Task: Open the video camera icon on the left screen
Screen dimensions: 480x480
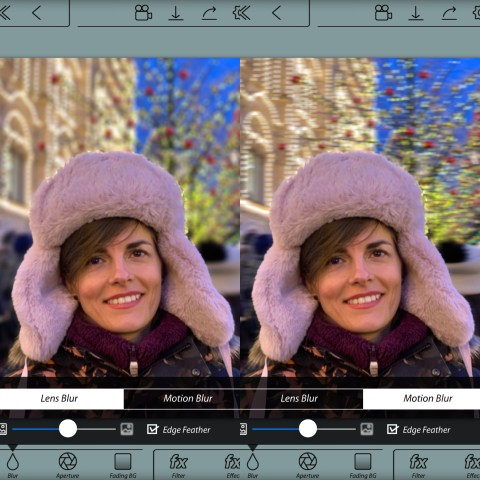Action: tap(143, 13)
